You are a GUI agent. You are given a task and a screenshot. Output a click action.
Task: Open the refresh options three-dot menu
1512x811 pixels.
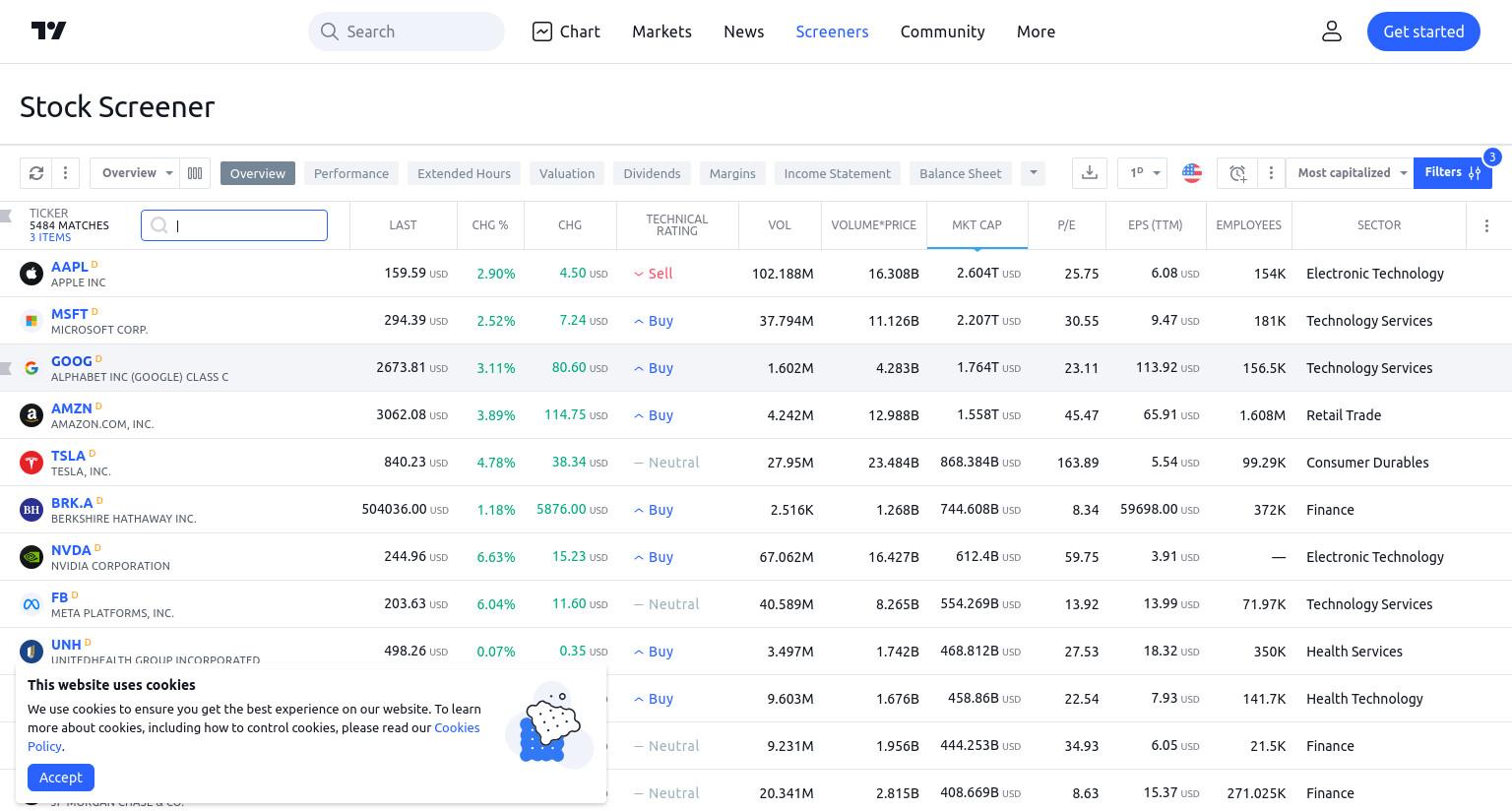(65, 173)
